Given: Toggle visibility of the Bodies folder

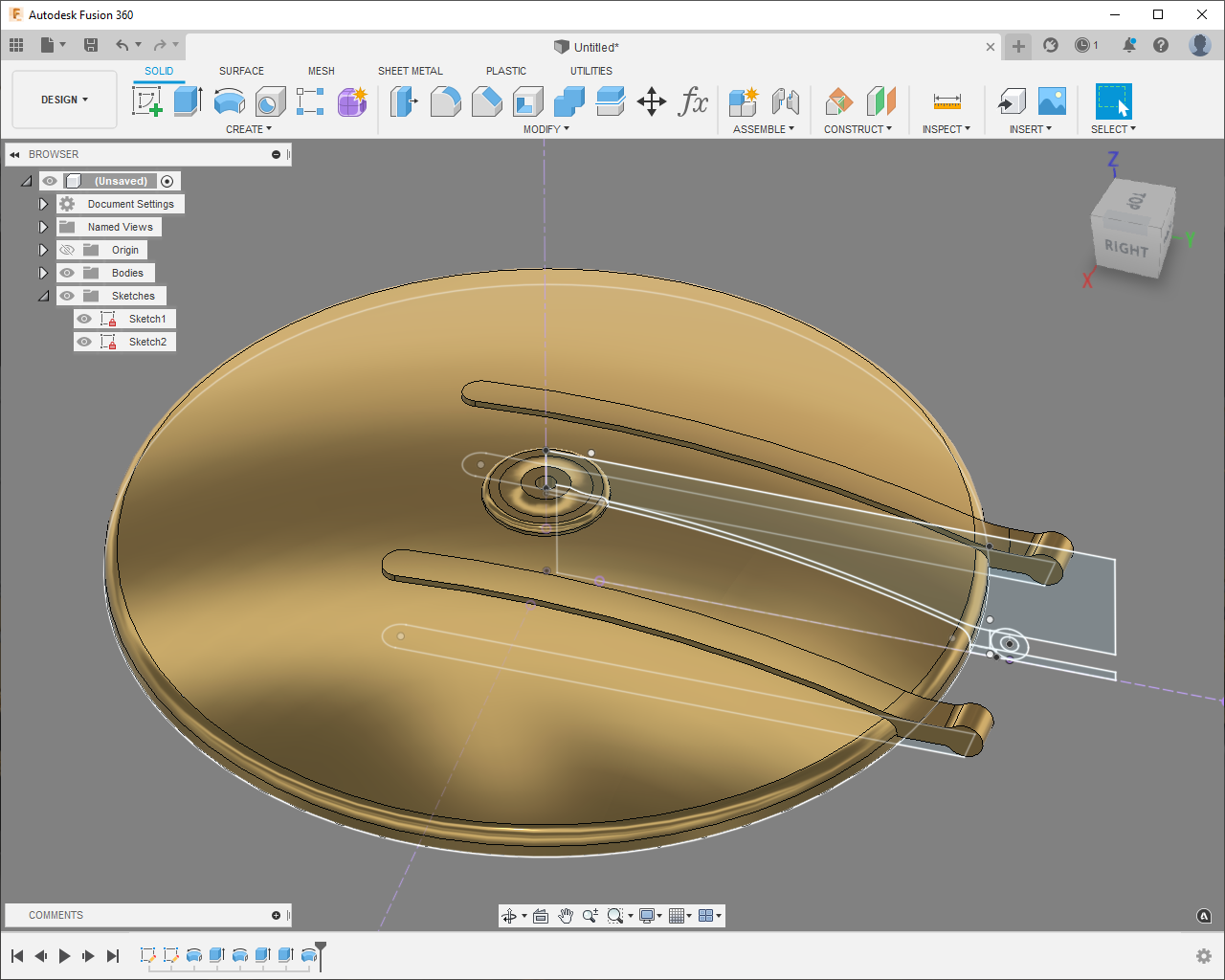Looking at the screenshot, I should (67, 273).
